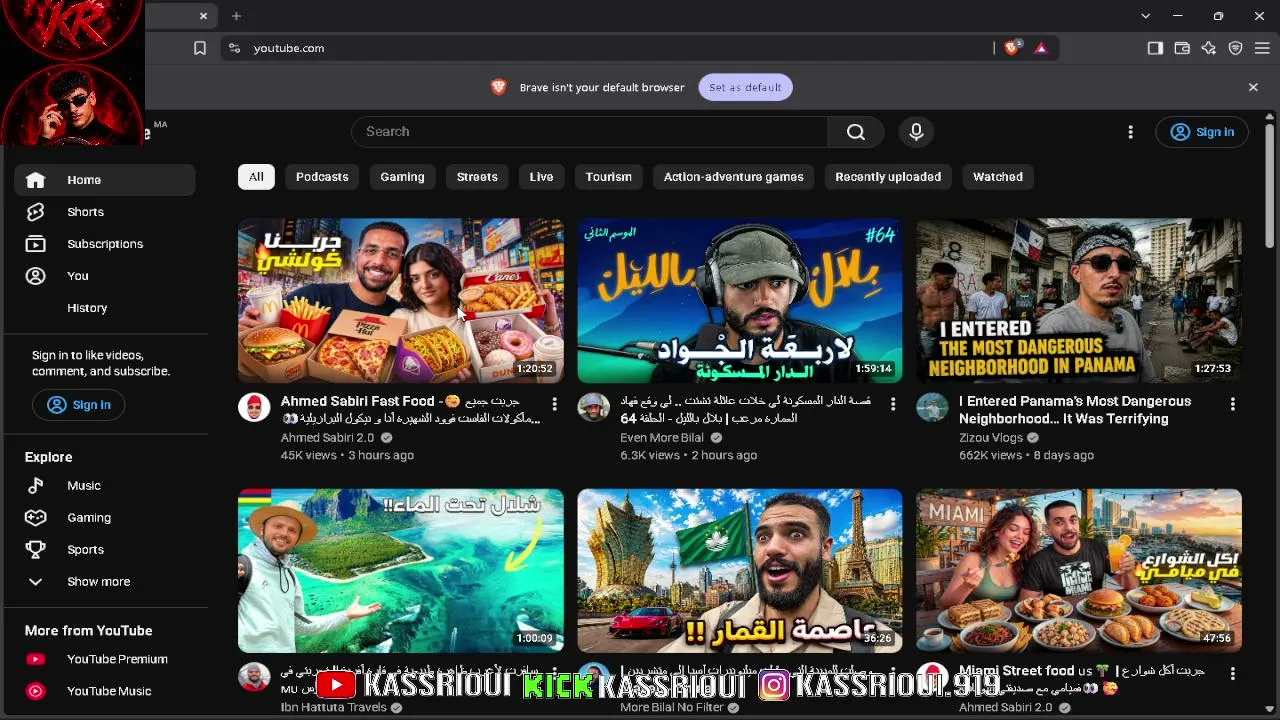Open Brave Rewards triangle icon
The height and width of the screenshot is (720, 1280).
[1041, 48]
